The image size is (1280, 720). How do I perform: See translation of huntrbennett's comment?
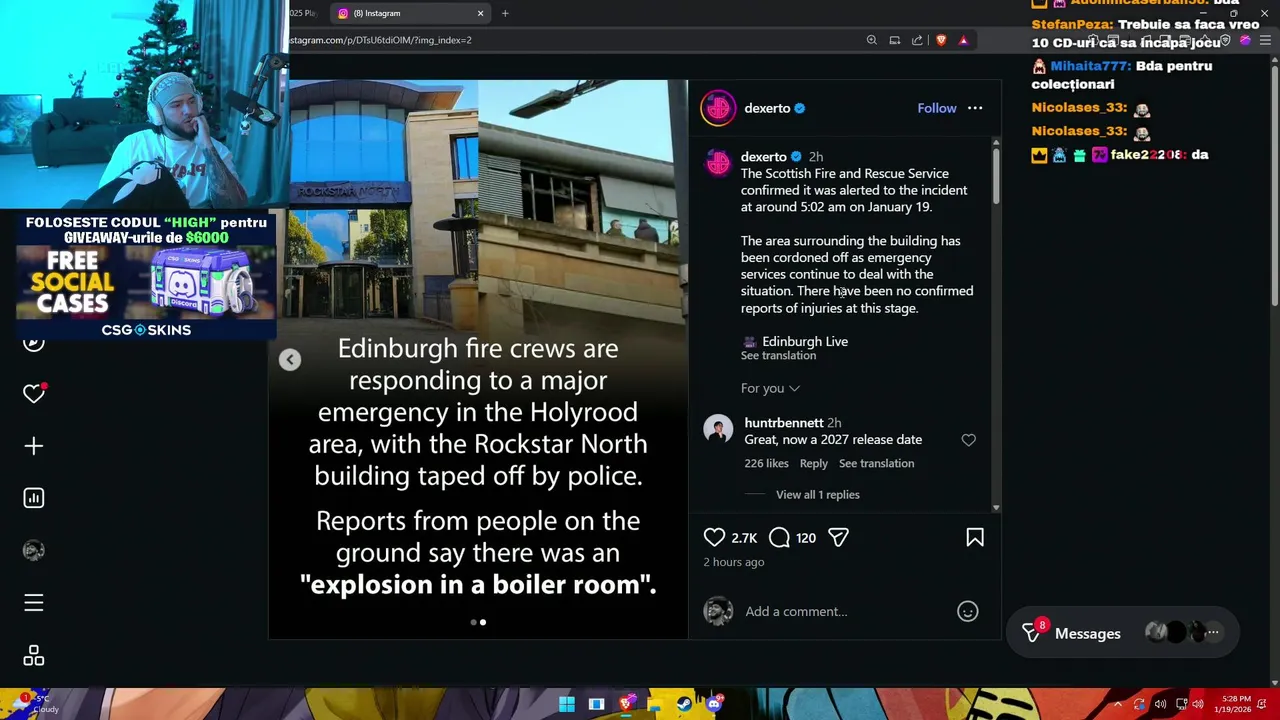tap(876, 463)
